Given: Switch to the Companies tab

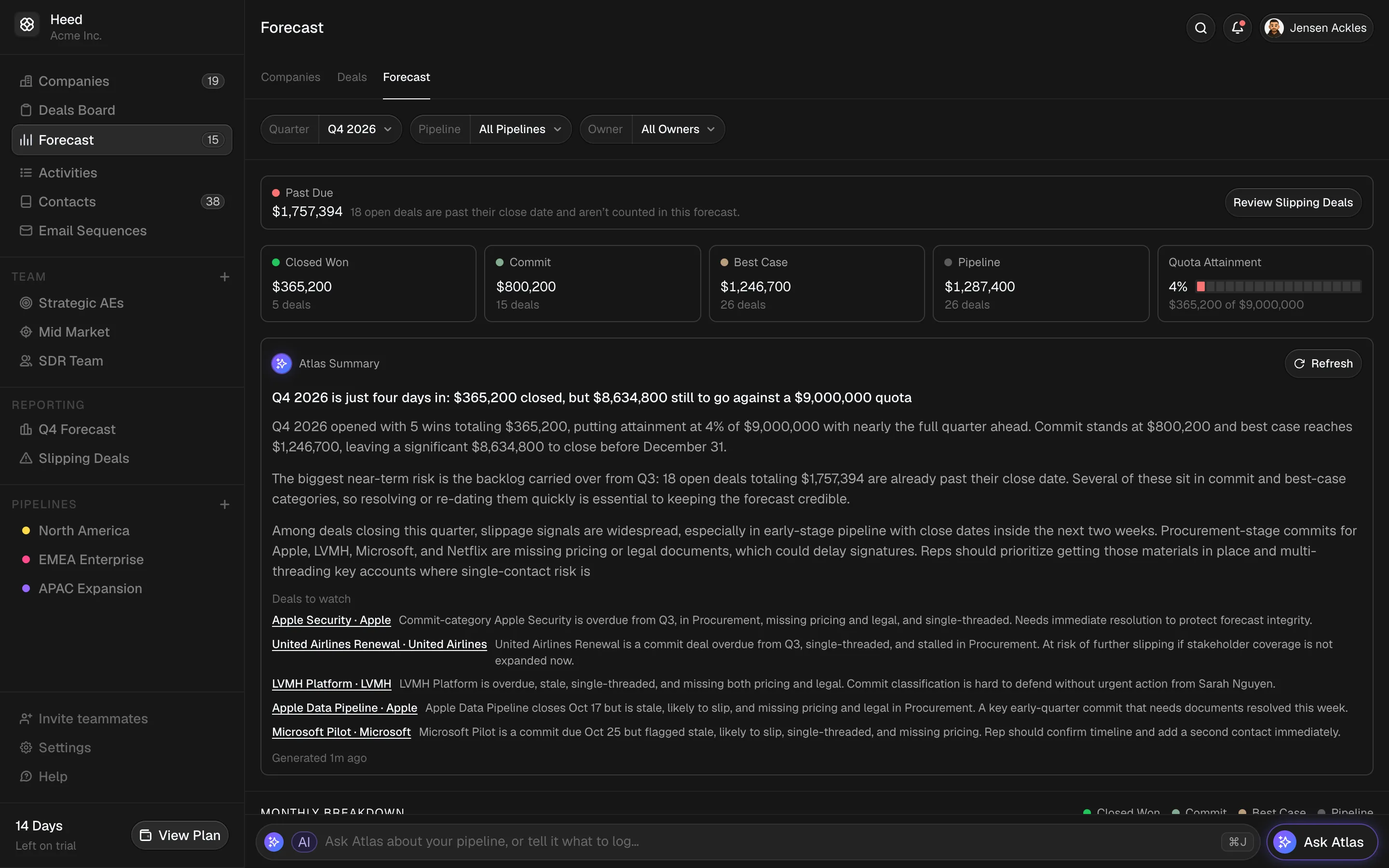Looking at the screenshot, I should tap(290, 77).
